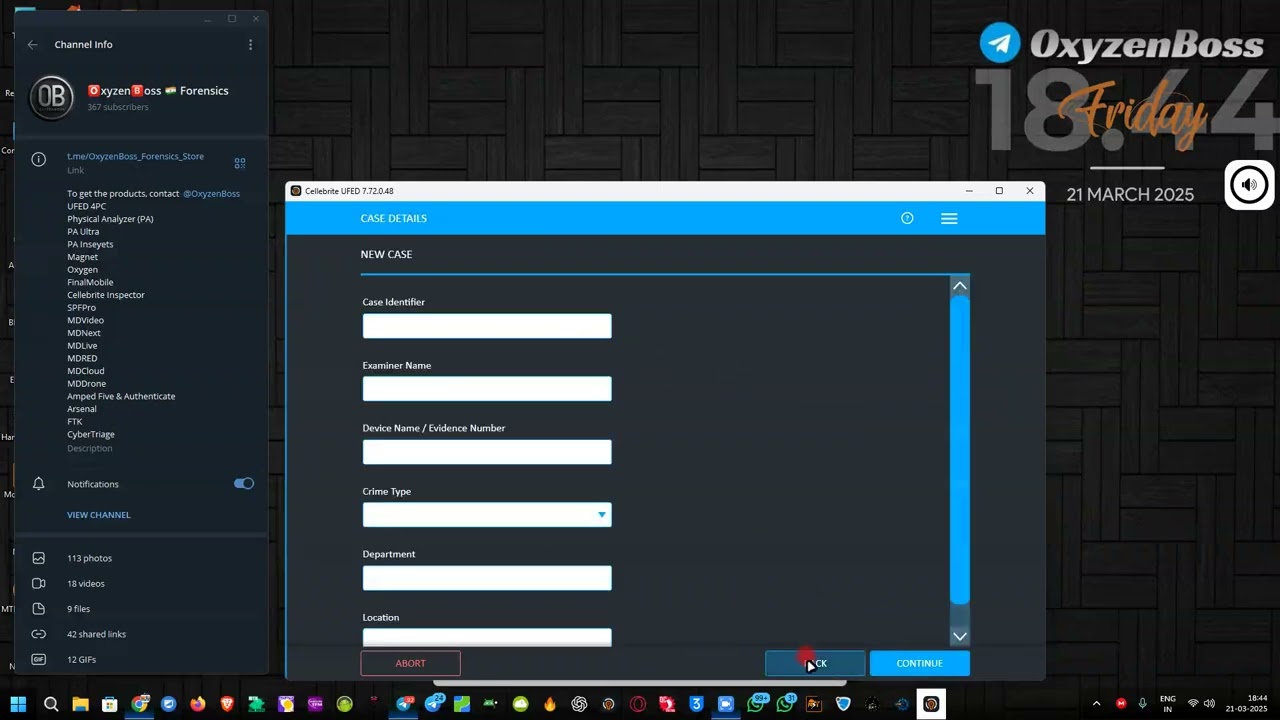1280x720 pixels.
Task: Show hidden system tray icons
Action: point(1096,704)
